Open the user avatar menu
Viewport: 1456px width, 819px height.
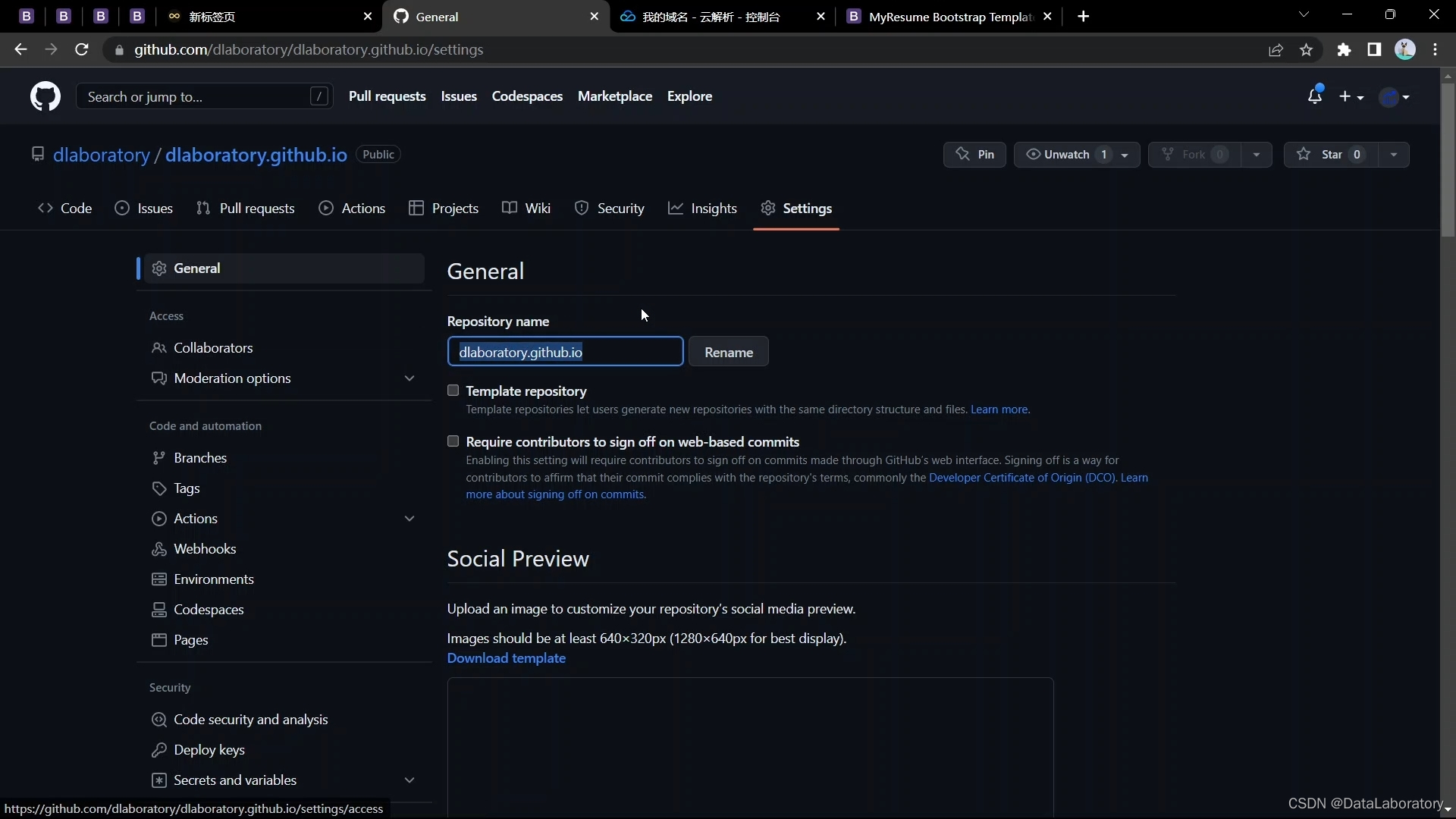(x=1395, y=96)
